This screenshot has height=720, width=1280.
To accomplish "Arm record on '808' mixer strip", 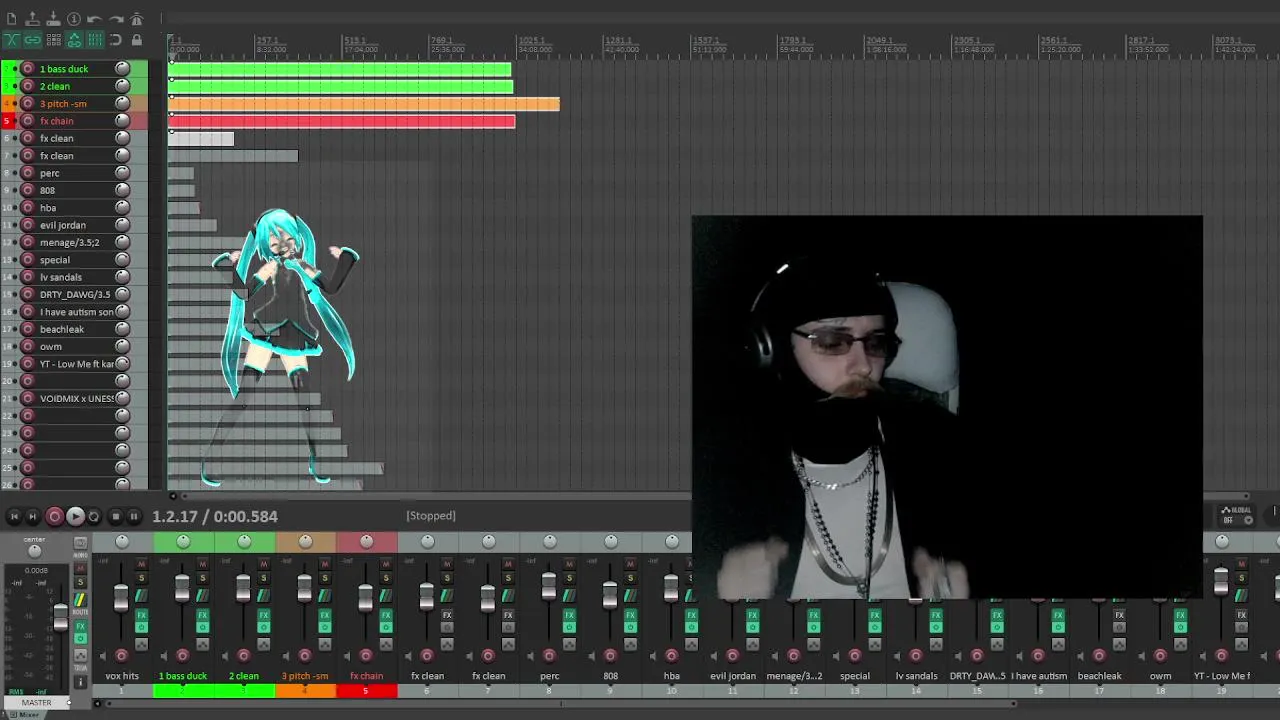I will [x=609, y=656].
